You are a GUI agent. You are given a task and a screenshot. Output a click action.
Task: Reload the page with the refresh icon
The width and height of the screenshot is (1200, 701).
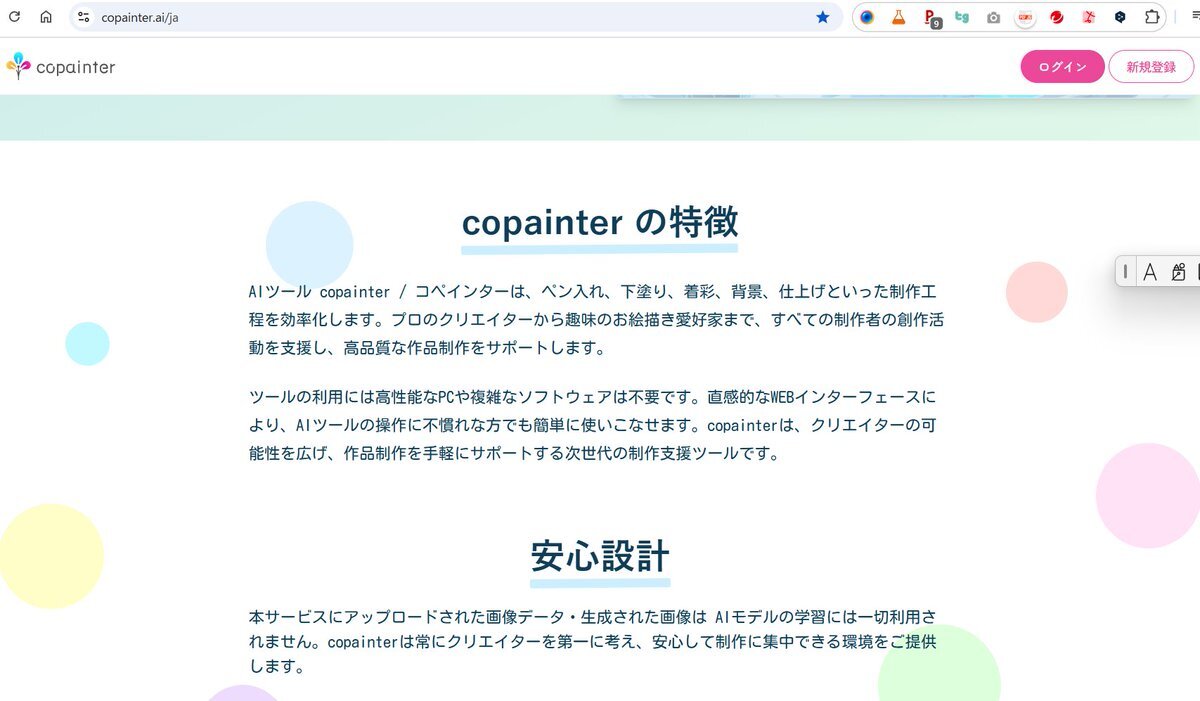pyautogui.click(x=14, y=17)
